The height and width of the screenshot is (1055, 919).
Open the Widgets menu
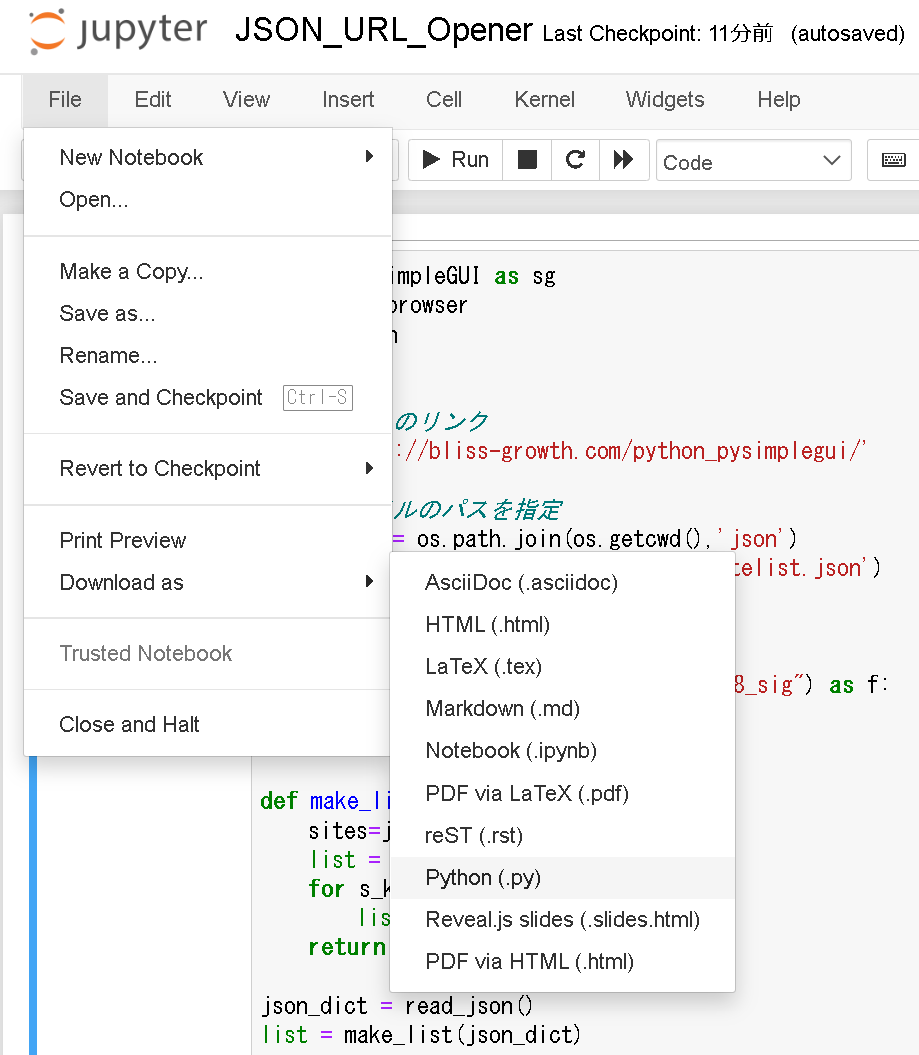coord(664,99)
